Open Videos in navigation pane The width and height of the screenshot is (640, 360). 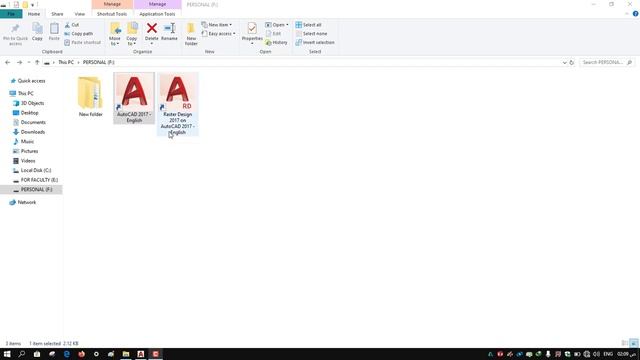[x=28, y=161]
